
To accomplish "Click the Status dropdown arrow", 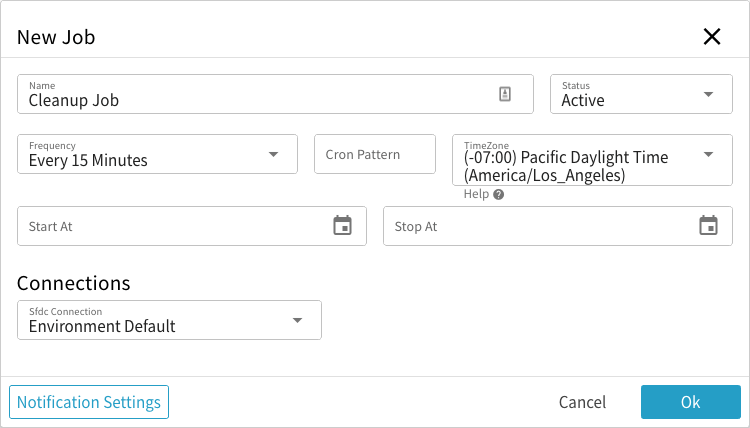I will (709, 94).
